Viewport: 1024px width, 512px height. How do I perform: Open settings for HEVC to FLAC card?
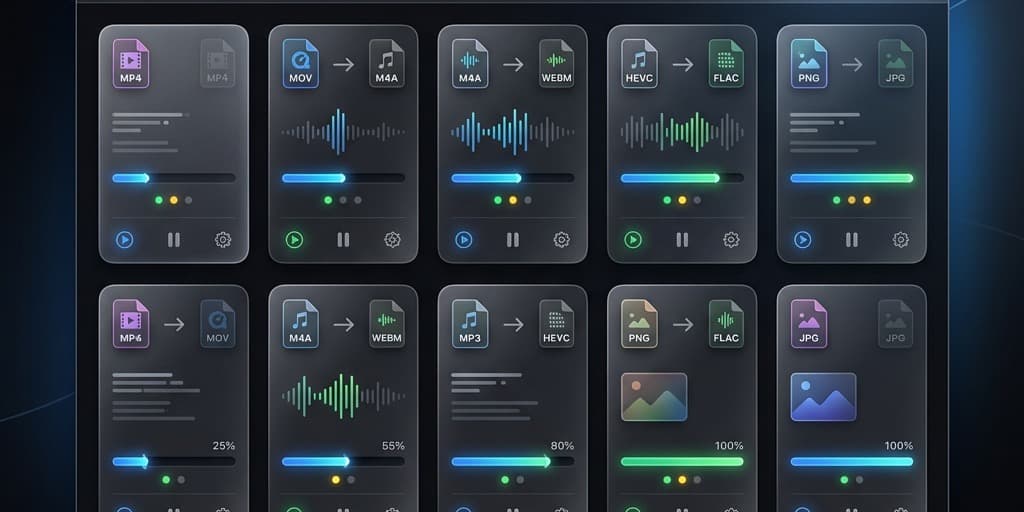click(731, 240)
